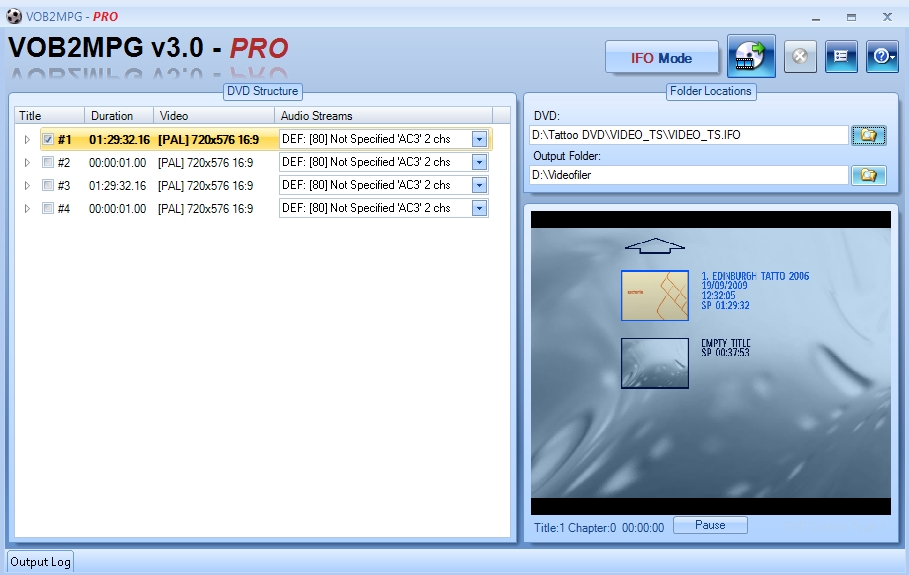
Task: Start conversion with the film disc icon
Action: pos(751,56)
